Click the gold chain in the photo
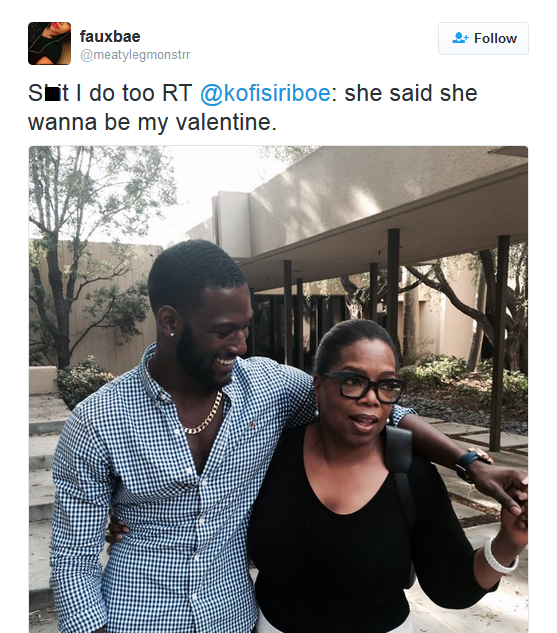The width and height of the screenshot is (557, 633). (205, 417)
